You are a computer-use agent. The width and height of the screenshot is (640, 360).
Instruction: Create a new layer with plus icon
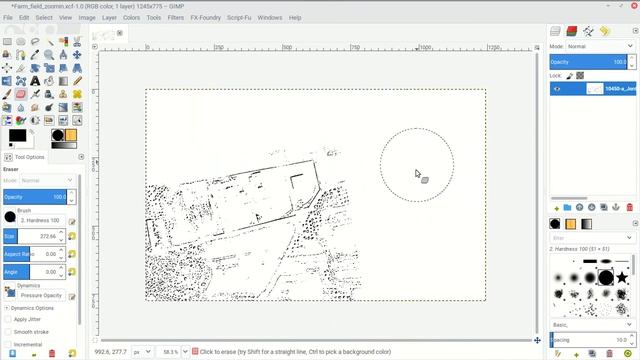(556, 208)
